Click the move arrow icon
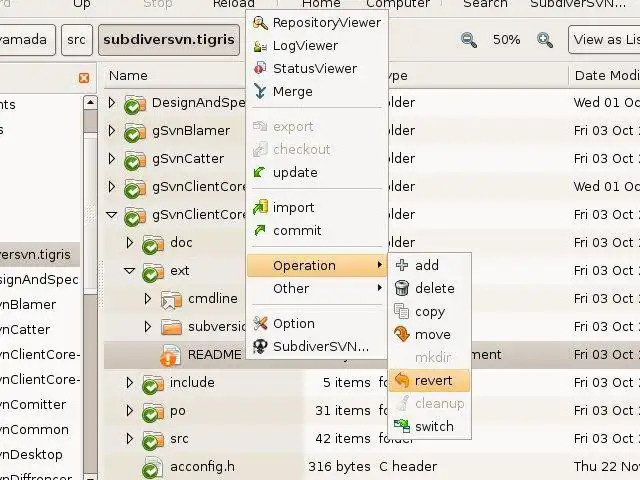Screen dimensions: 640x480 (x=402, y=334)
